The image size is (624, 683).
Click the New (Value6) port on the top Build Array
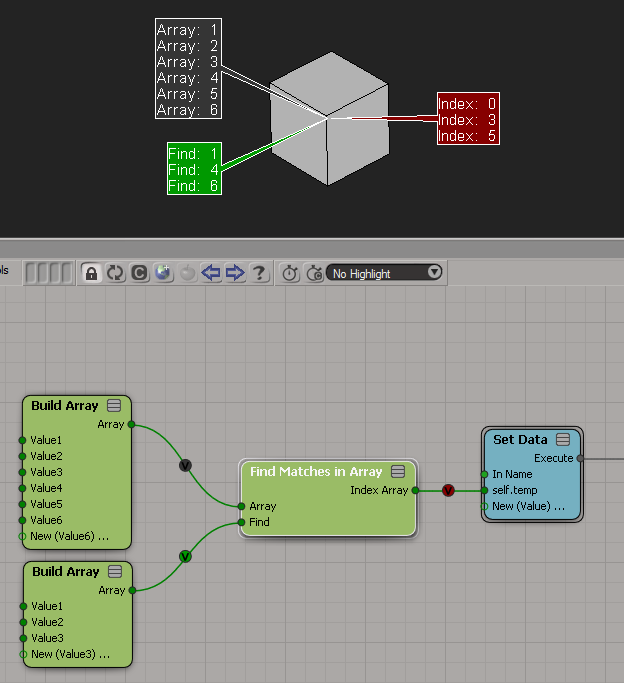click(22, 537)
